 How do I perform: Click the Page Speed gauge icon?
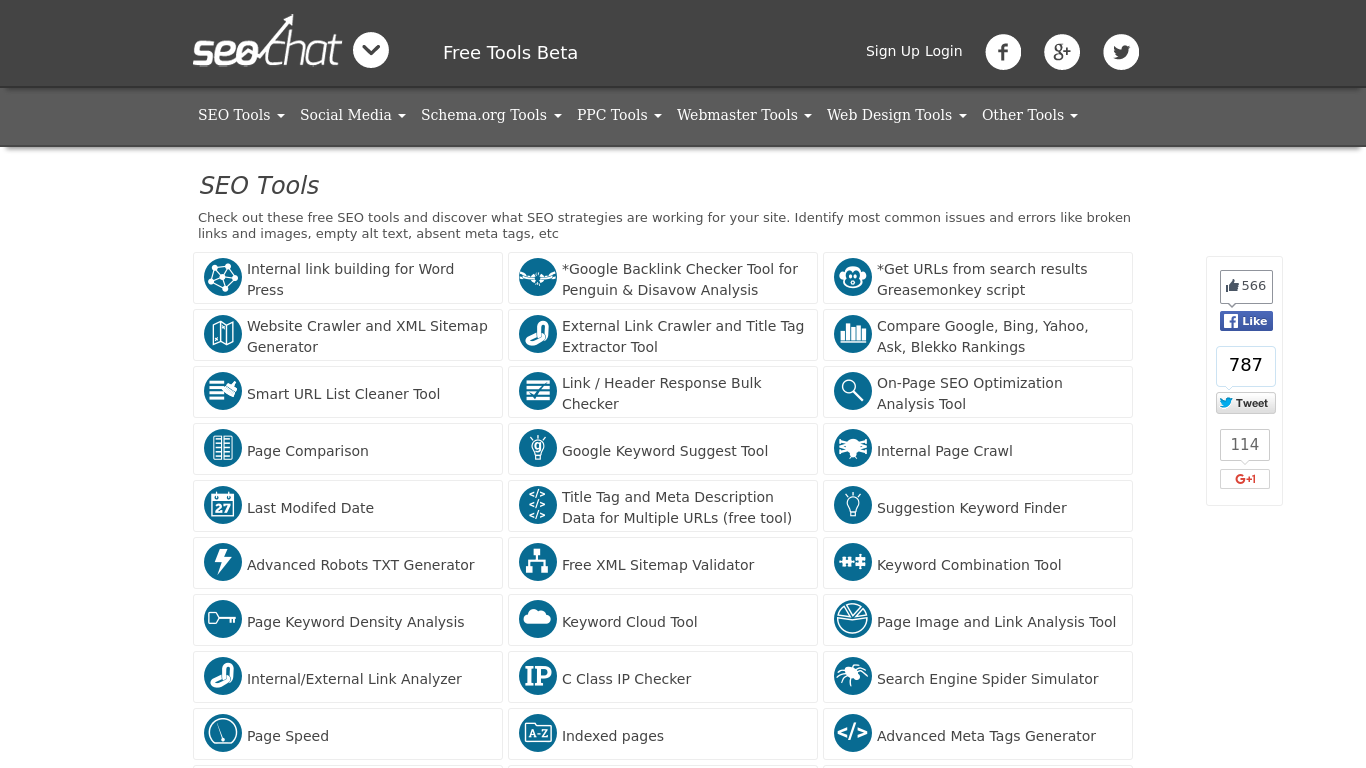click(x=223, y=733)
